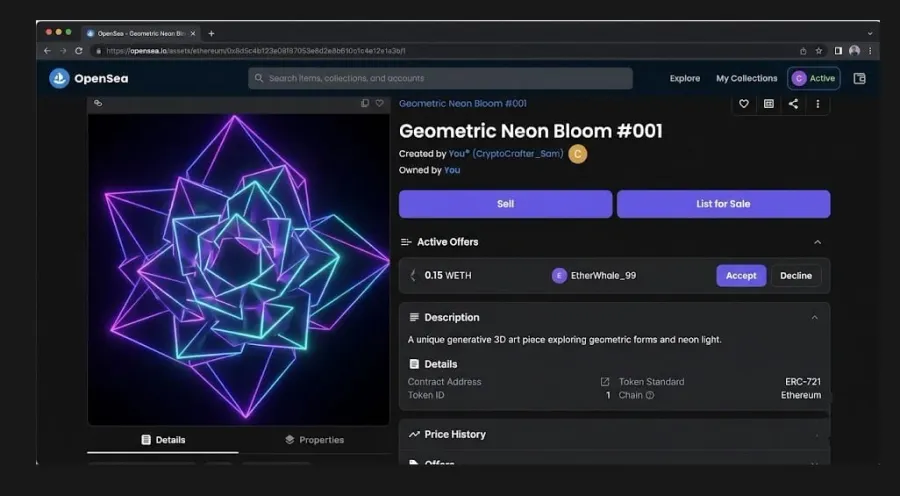This screenshot has height=496, width=900.
Task: Open the Geometric Neon Bloom #001 collection link
Action: 463,103
